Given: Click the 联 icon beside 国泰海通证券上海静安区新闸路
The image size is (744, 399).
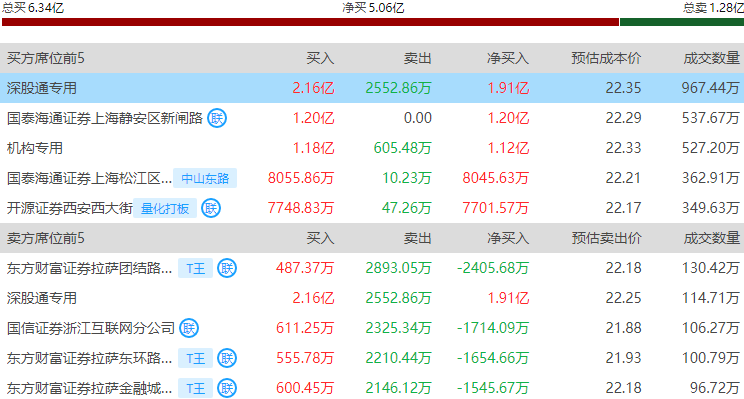Looking at the screenshot, I should (x=217, y=118).
